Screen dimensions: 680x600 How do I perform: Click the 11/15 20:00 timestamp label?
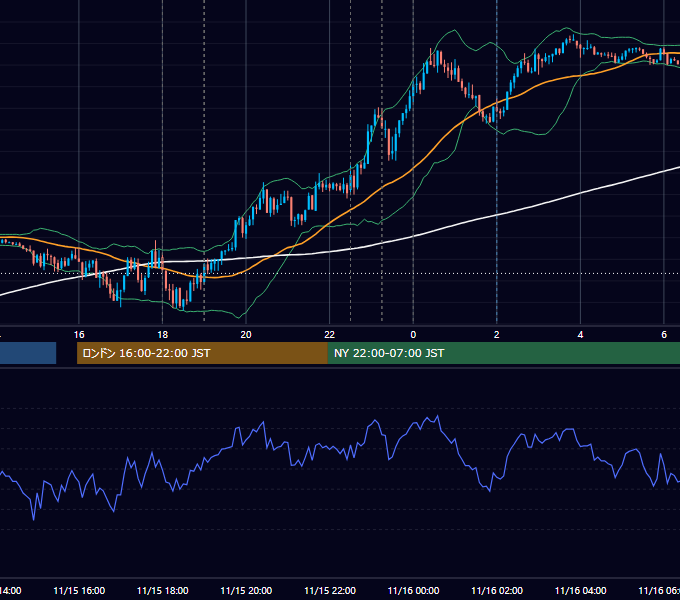(x=246, y=591)
